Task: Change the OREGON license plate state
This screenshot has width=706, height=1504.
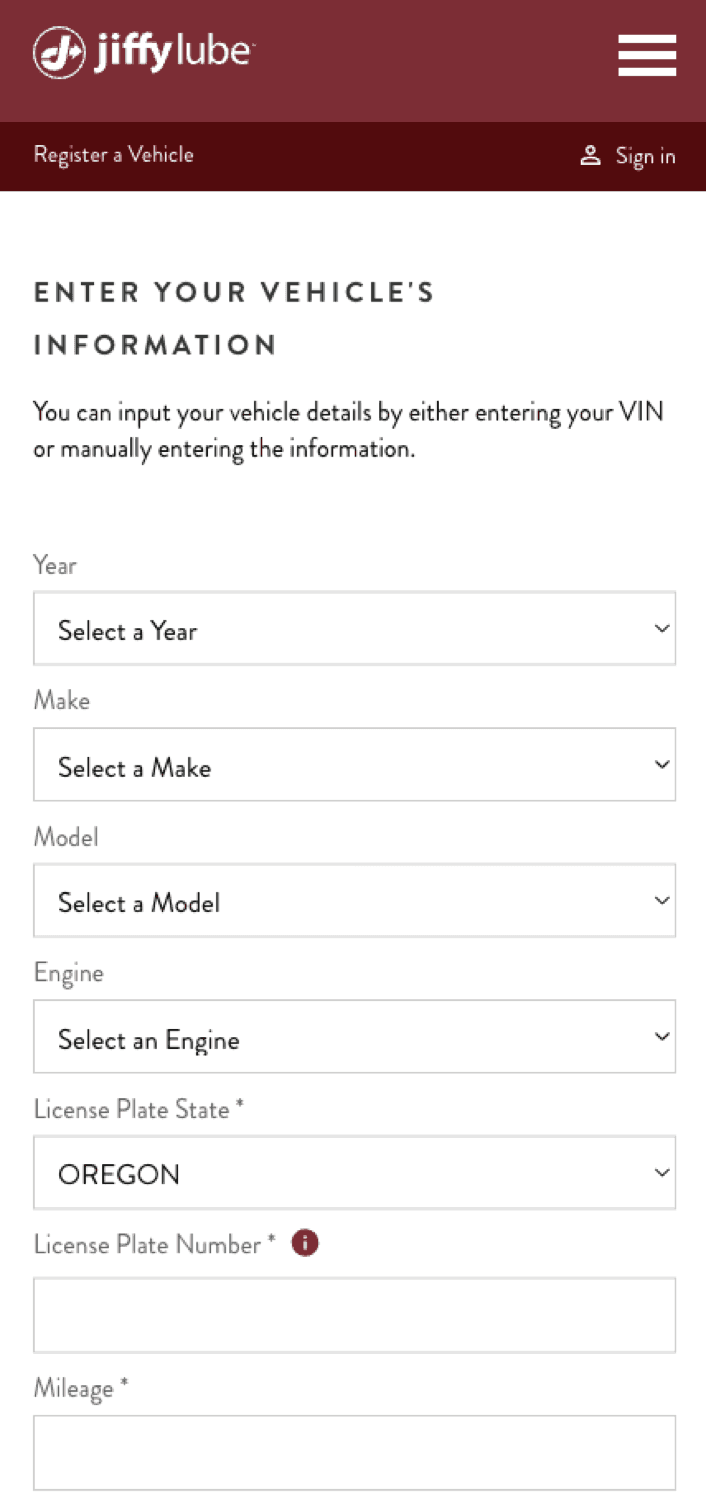Action: point(354,1172)
